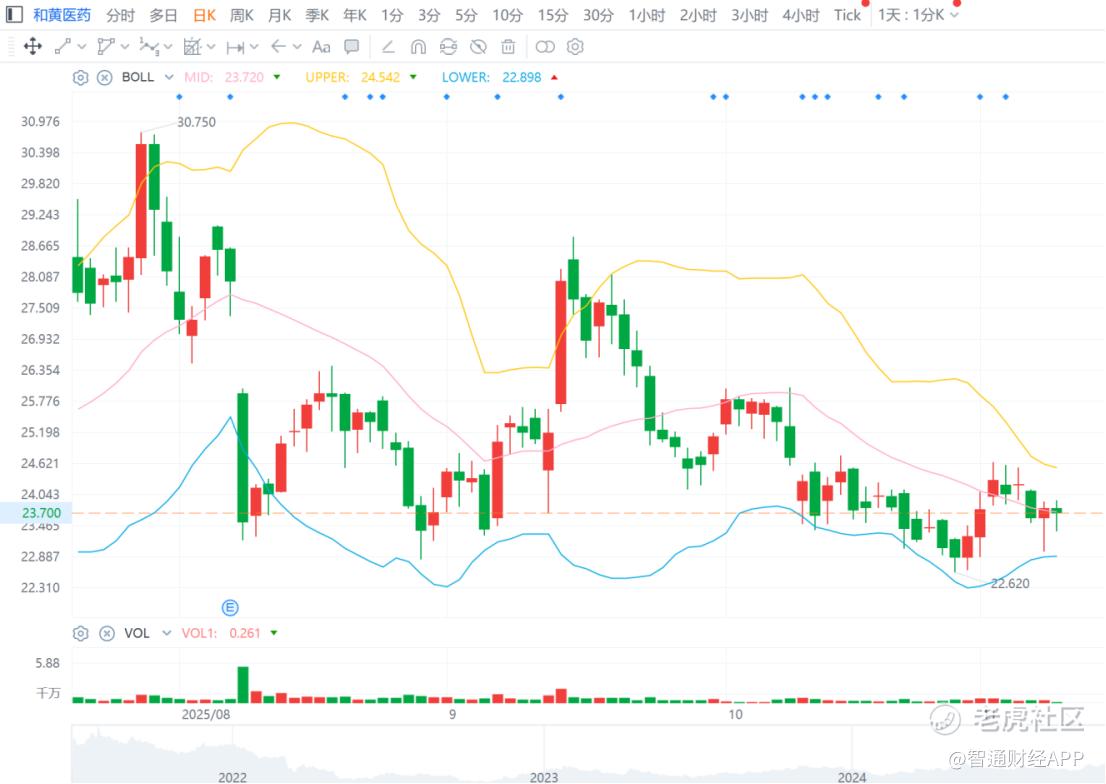Switch to 3分 three-minute chart

[429, 15]
